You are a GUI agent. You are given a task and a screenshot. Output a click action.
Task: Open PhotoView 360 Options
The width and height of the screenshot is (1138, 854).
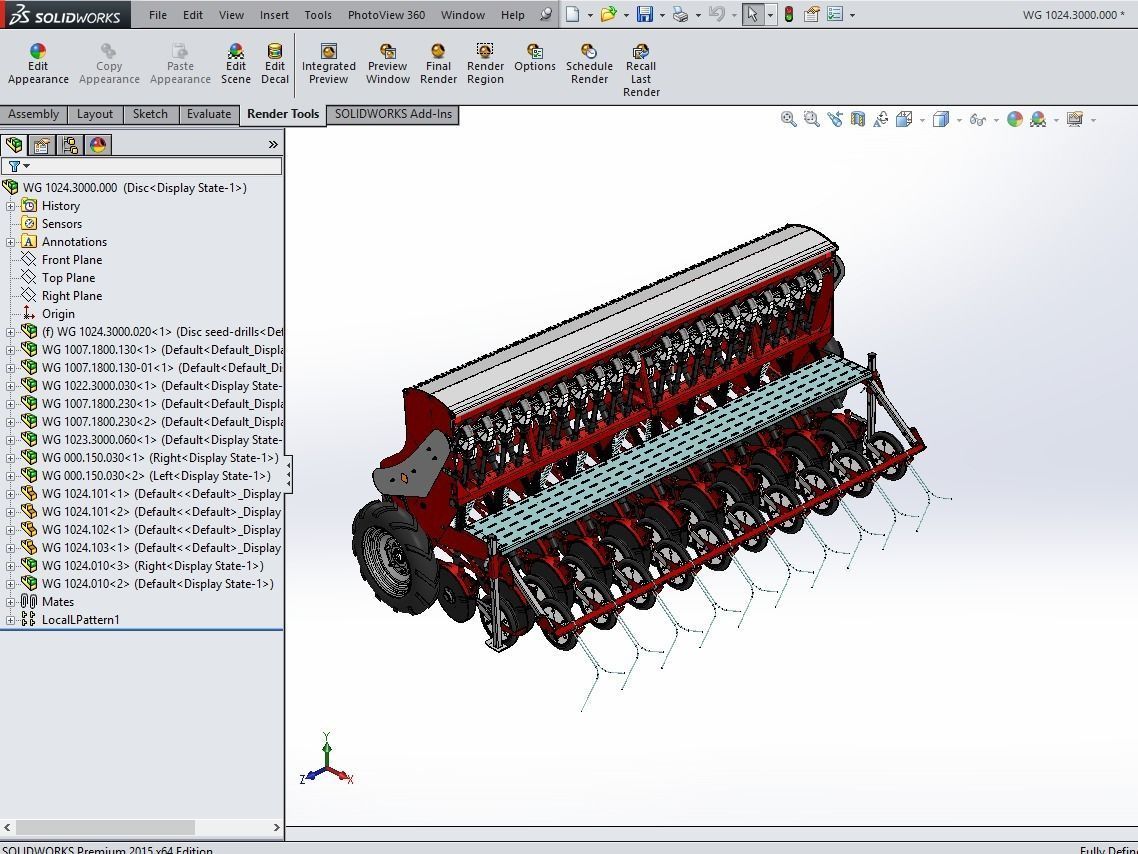click(x=535, y=58)
